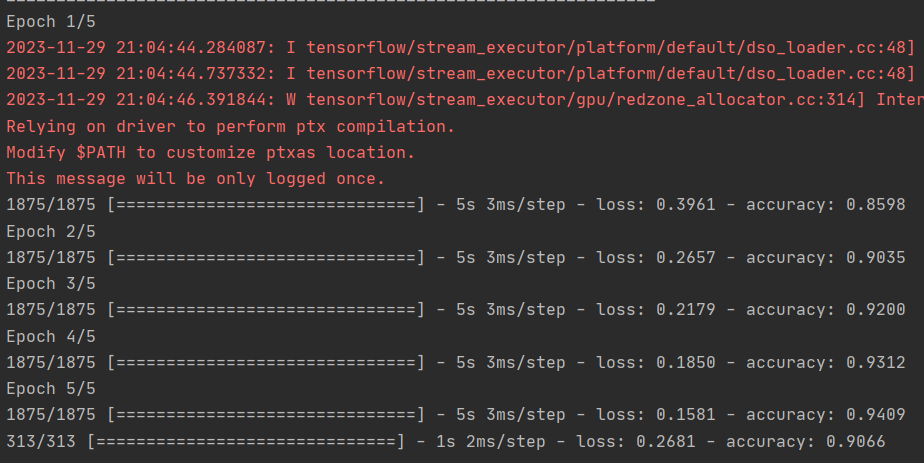Click the "Epoch 3/5" line
This screenshot has width=924, height=463.
point(45,283)
